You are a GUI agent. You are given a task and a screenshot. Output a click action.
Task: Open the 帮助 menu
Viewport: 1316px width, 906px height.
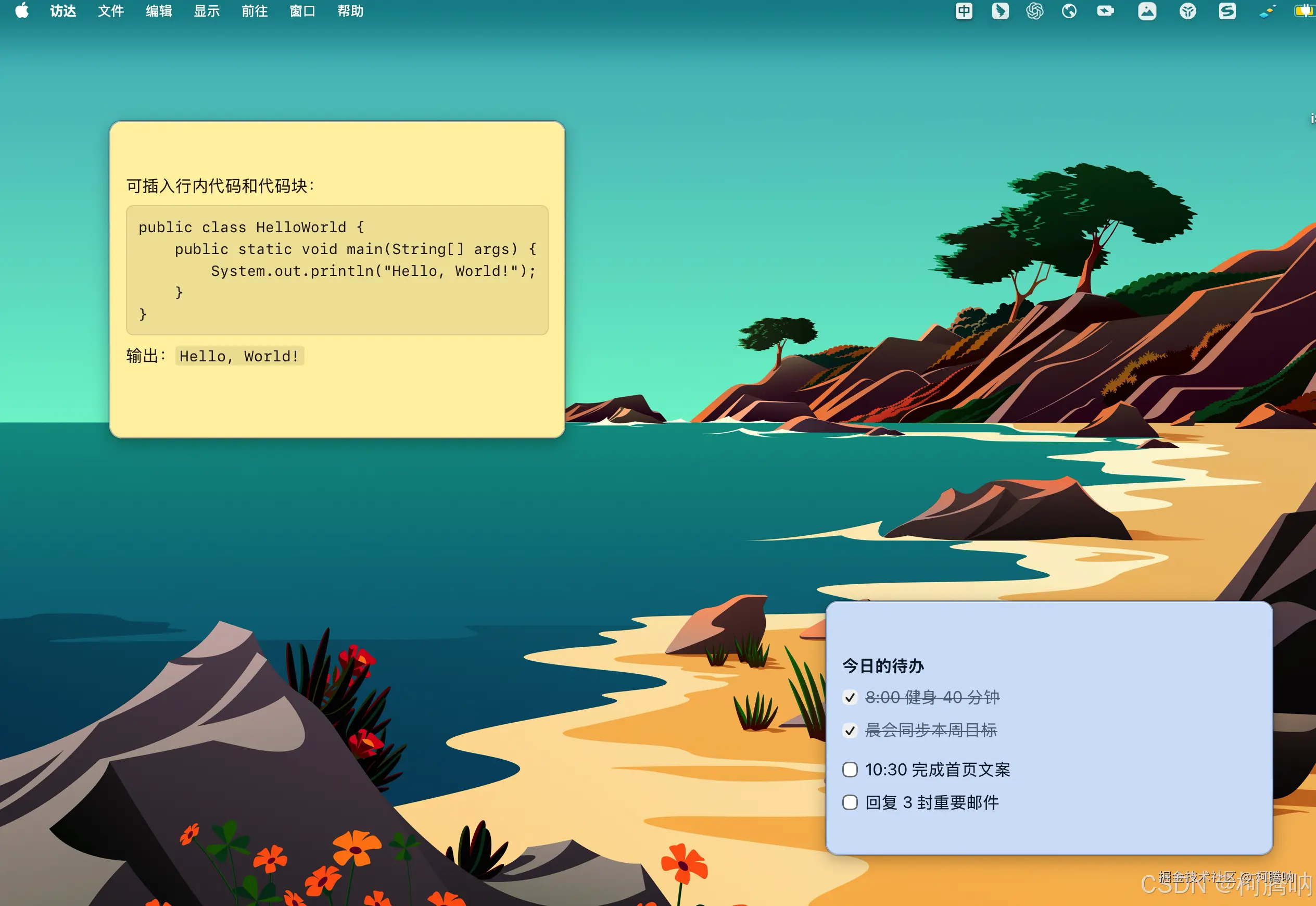click(350, 11)
